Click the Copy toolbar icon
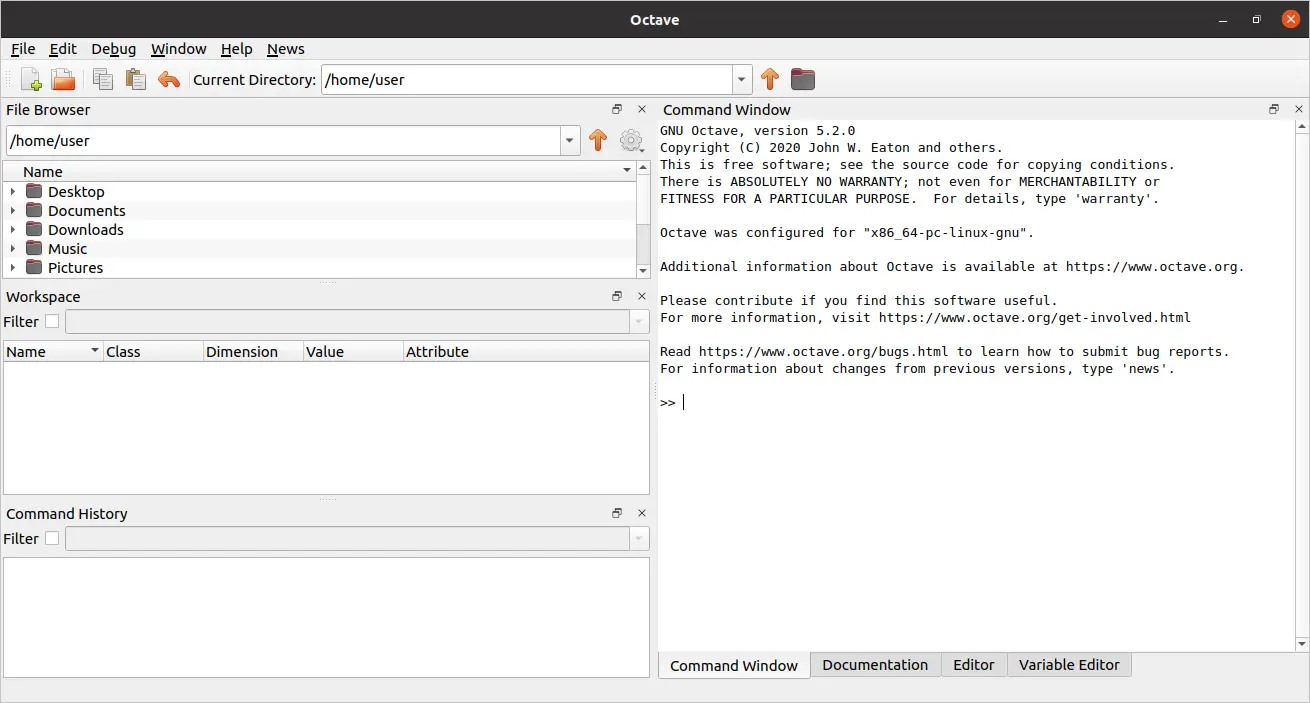Image resolution: width=1310 pixels, height=703 pixels. point(103,79)
